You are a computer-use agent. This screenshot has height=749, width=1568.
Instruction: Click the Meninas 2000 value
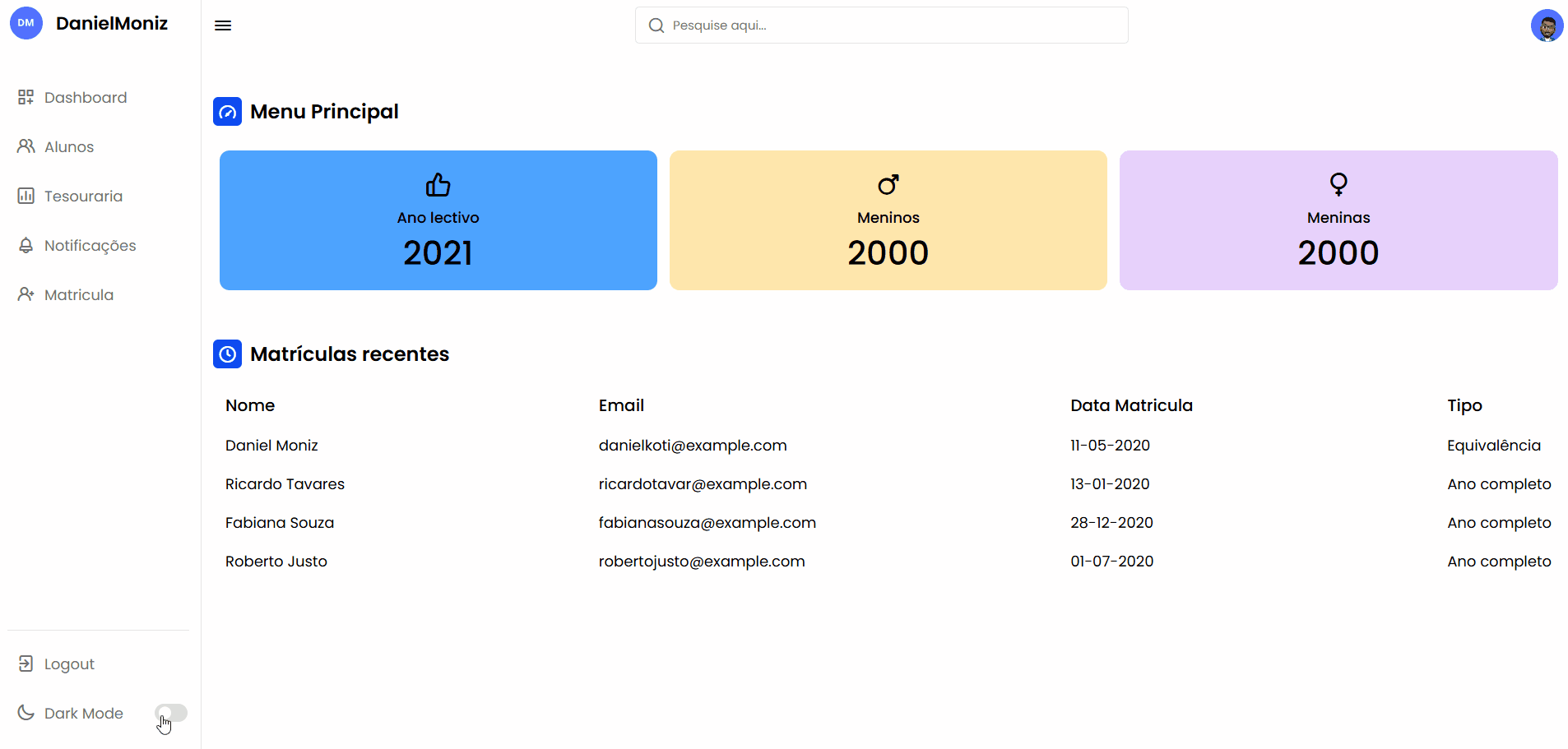[1338, 252]
